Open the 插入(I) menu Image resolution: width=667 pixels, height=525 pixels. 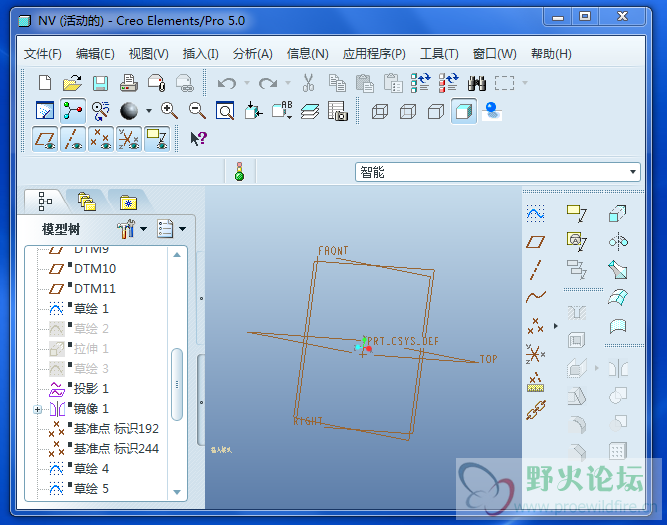(x=200, y=54)
